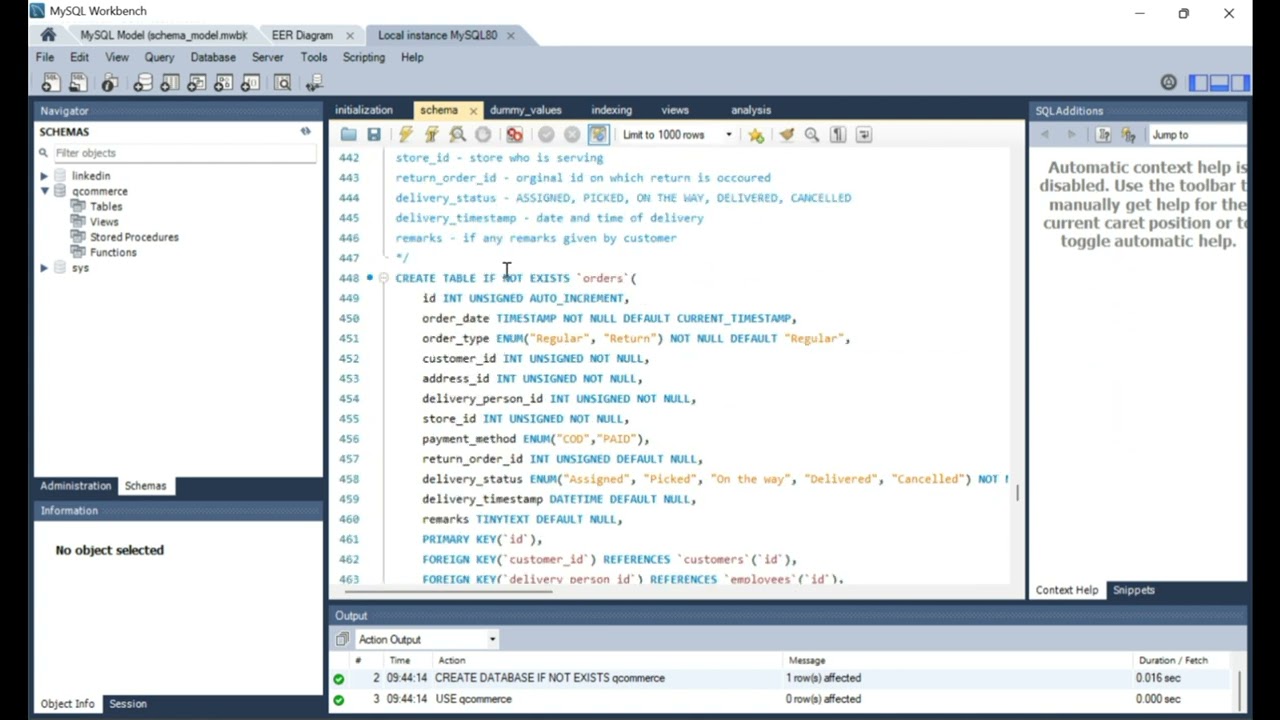Select Stored Procedures under qcommerce
This screenshot has height=720, width=1280.
coord(134,237)
